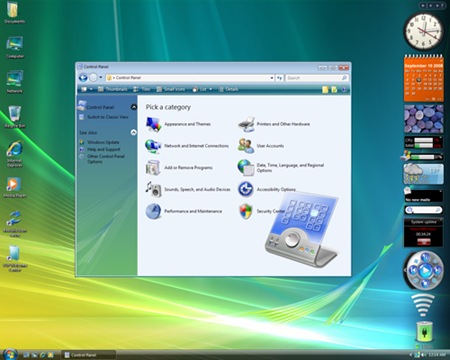Open Accessibility Options icon
The height and width of the screenshot is (360, 450).
[x=246, y=189]
